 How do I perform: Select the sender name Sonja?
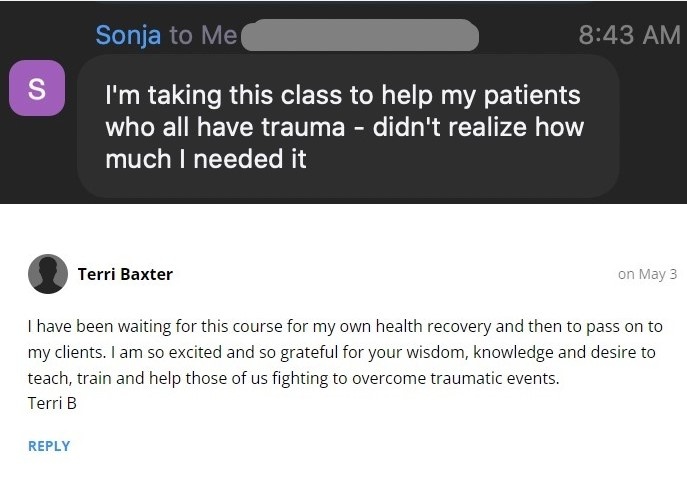point(129,35)
